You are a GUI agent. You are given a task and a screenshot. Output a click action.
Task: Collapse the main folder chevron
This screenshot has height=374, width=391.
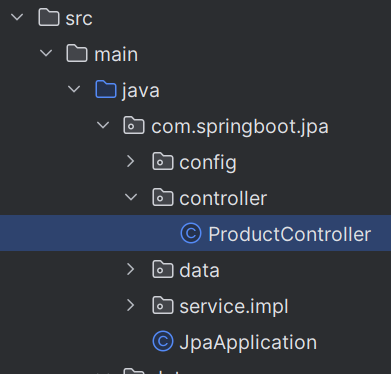click(46, 53)
